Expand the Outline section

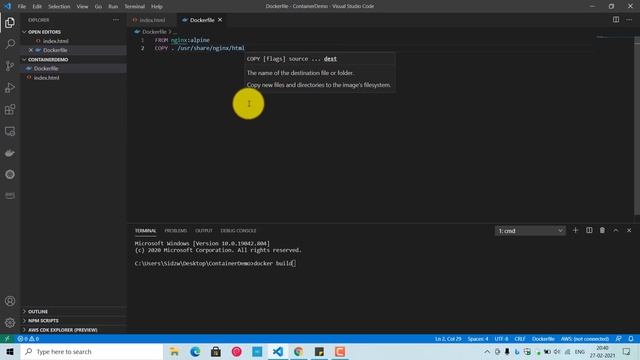coord(73,311)
